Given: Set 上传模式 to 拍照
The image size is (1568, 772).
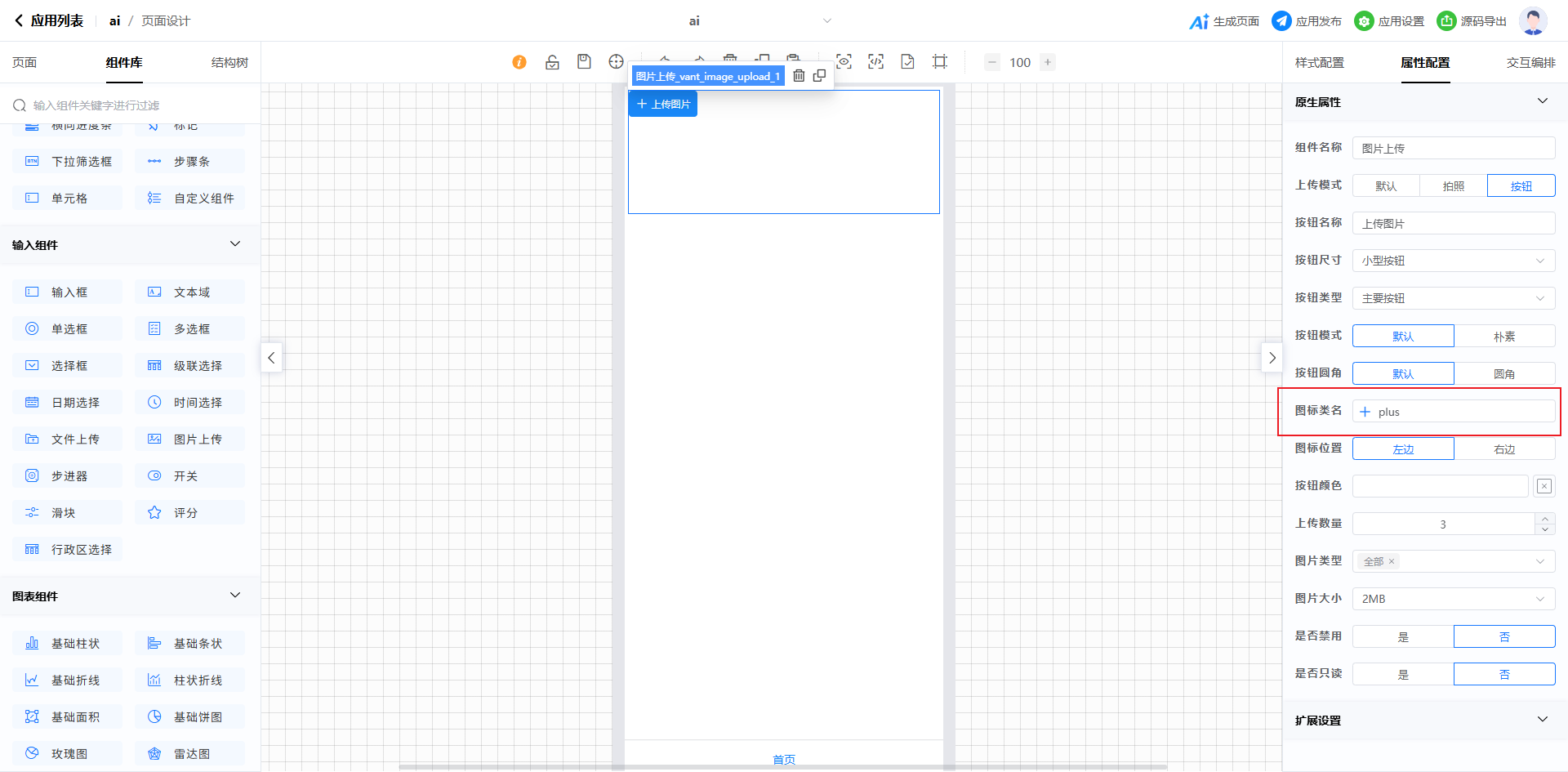Looking at the screenshot, I should (1453, 186).
